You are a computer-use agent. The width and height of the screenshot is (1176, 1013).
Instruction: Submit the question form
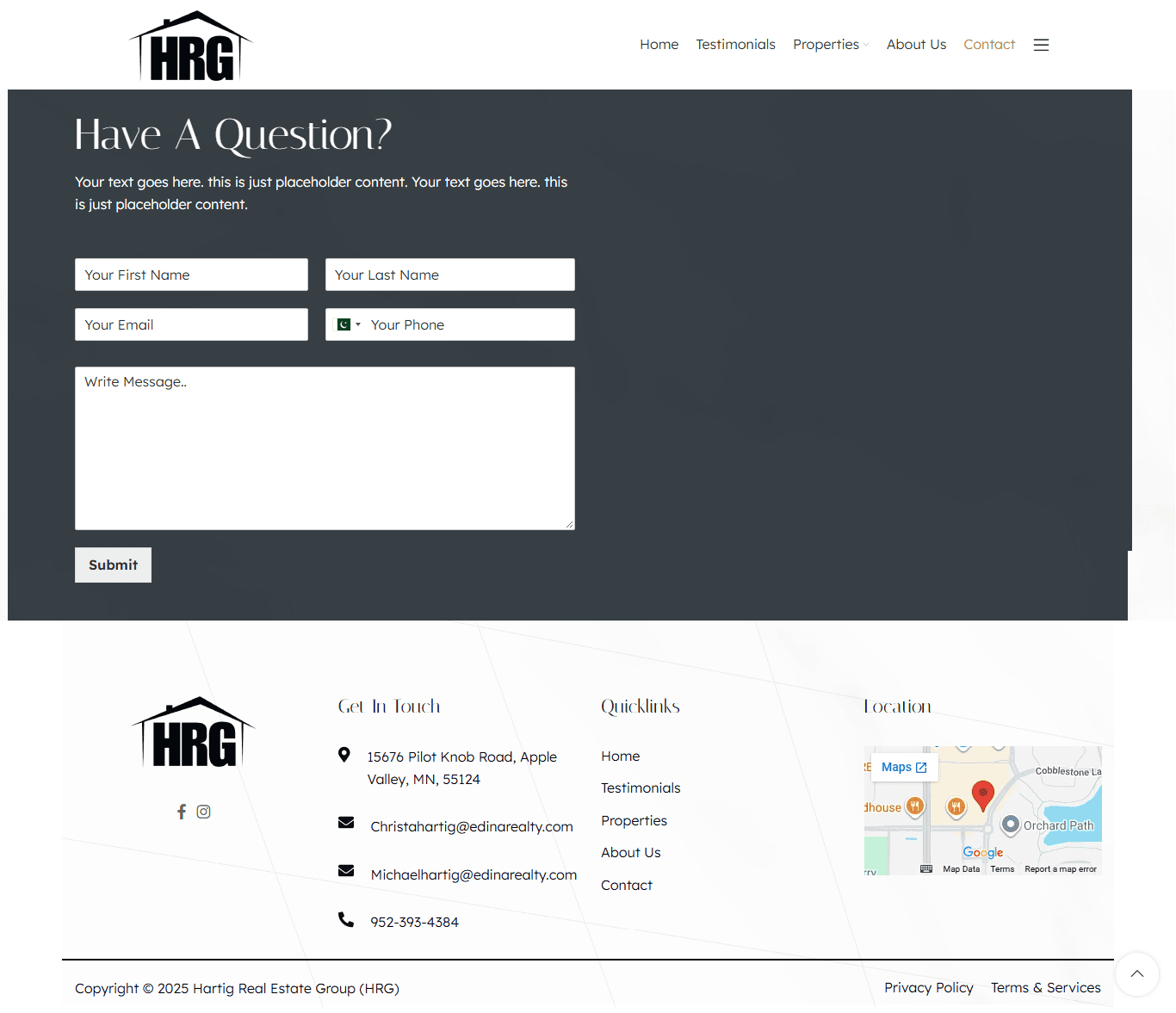113,565
